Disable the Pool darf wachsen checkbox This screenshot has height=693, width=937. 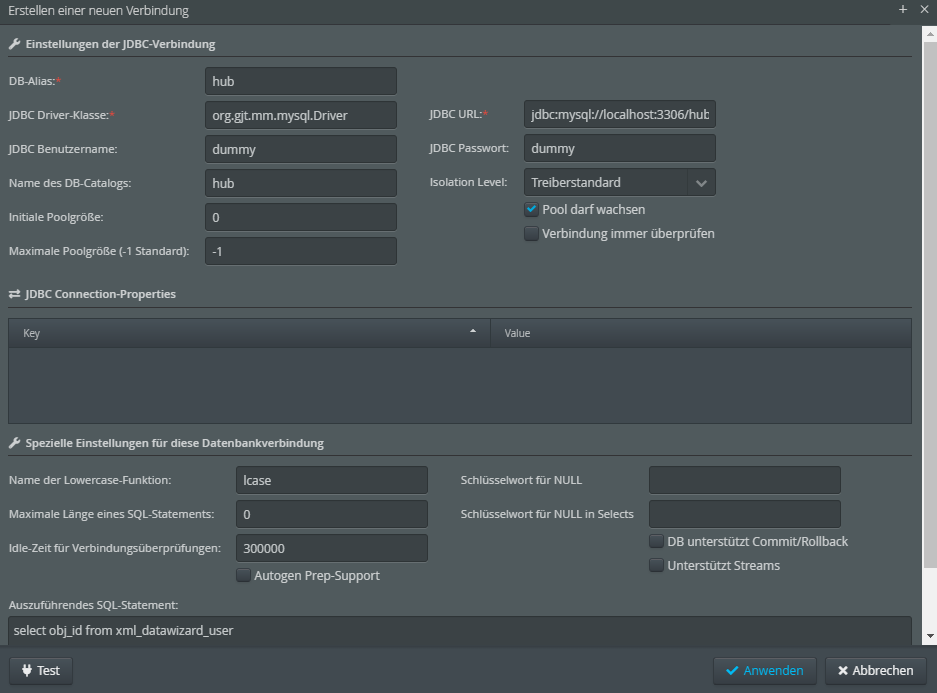pos(531,210)
